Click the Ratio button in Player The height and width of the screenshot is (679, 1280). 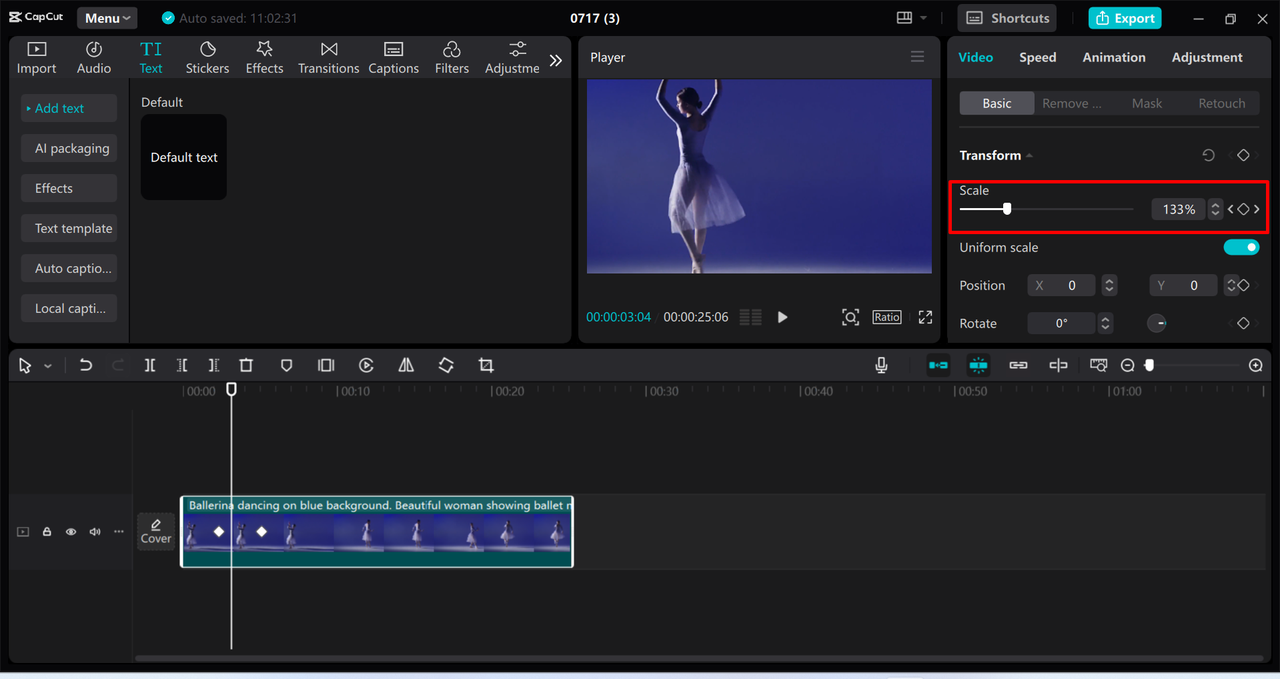coord(887,317)
